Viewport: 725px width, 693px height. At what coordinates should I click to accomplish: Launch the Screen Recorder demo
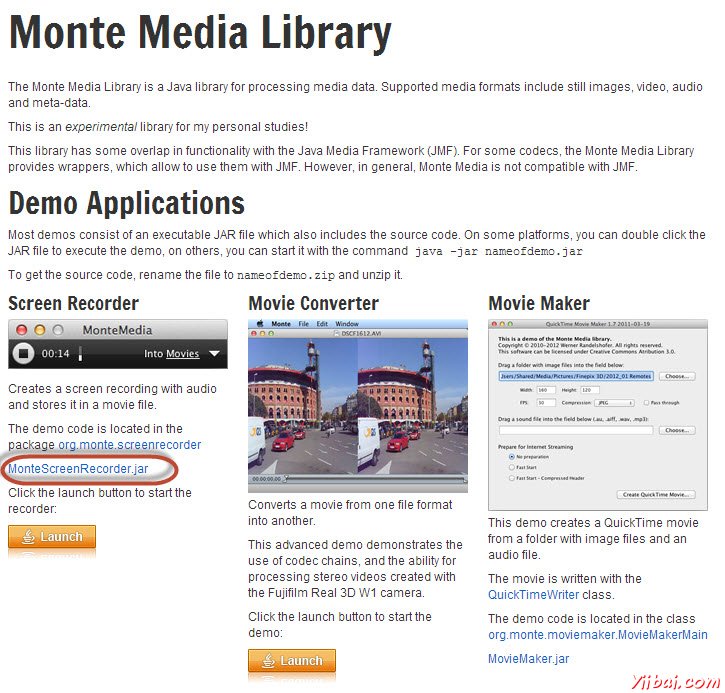[x=52, y=537]
